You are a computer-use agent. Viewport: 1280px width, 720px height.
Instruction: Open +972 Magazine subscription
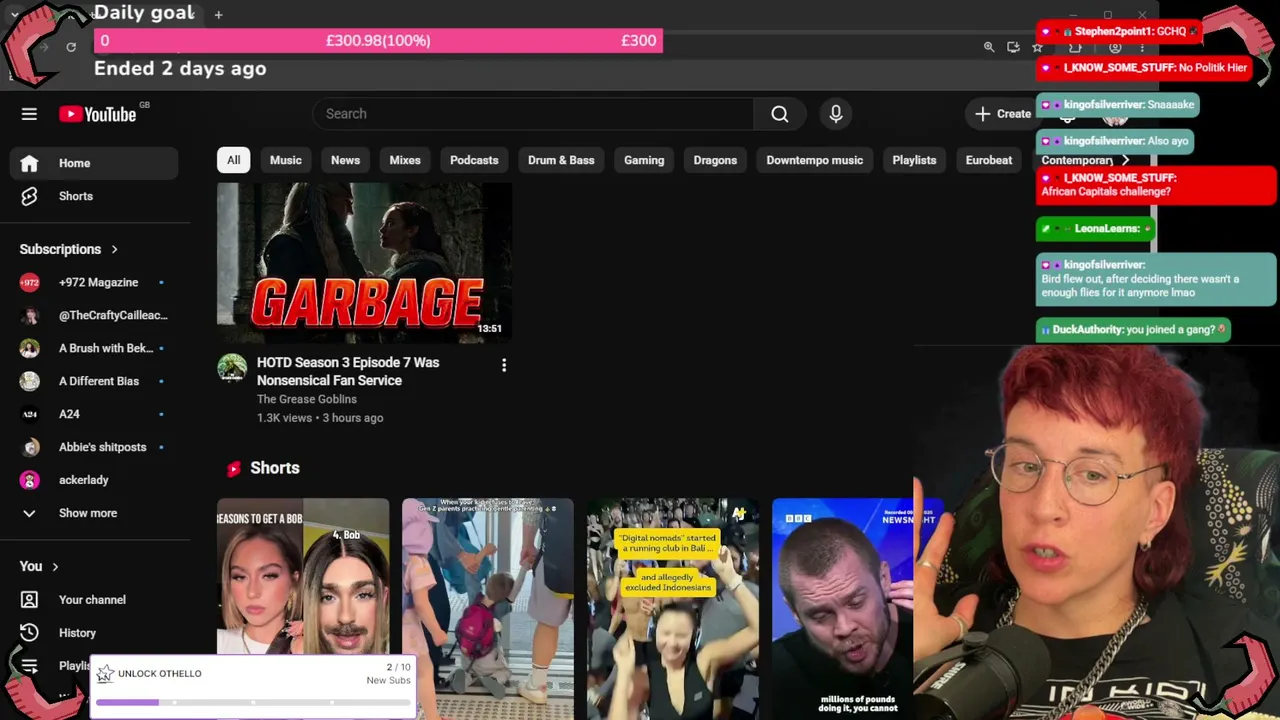[x=94, y=282]
